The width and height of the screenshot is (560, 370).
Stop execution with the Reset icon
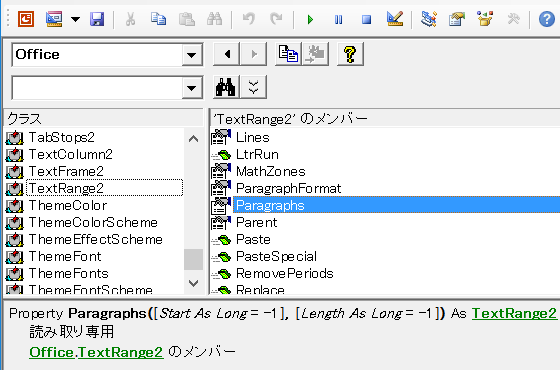(366, 19)
